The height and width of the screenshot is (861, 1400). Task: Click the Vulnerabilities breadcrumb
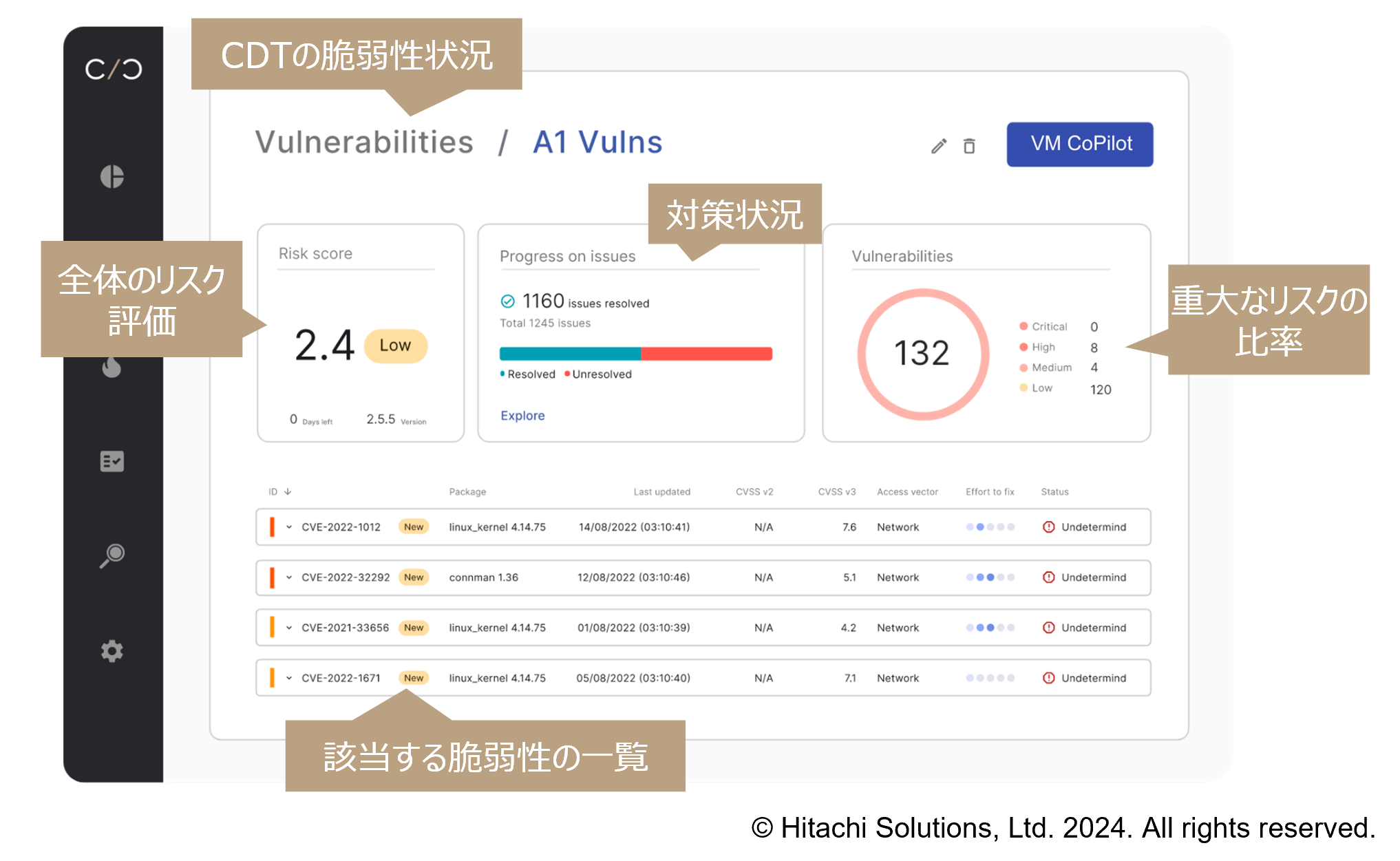364,142
